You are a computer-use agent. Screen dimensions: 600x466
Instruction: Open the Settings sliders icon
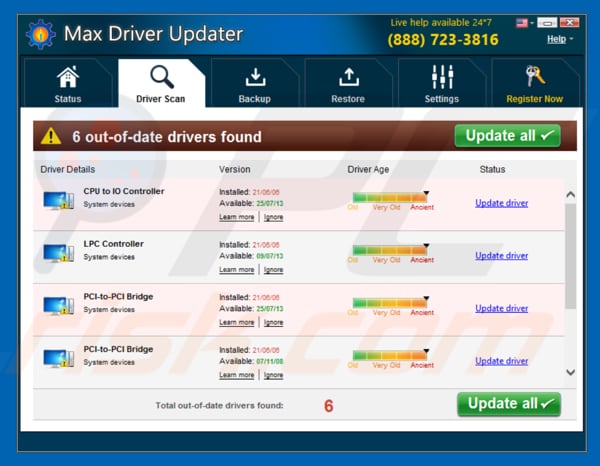(442, 77)
